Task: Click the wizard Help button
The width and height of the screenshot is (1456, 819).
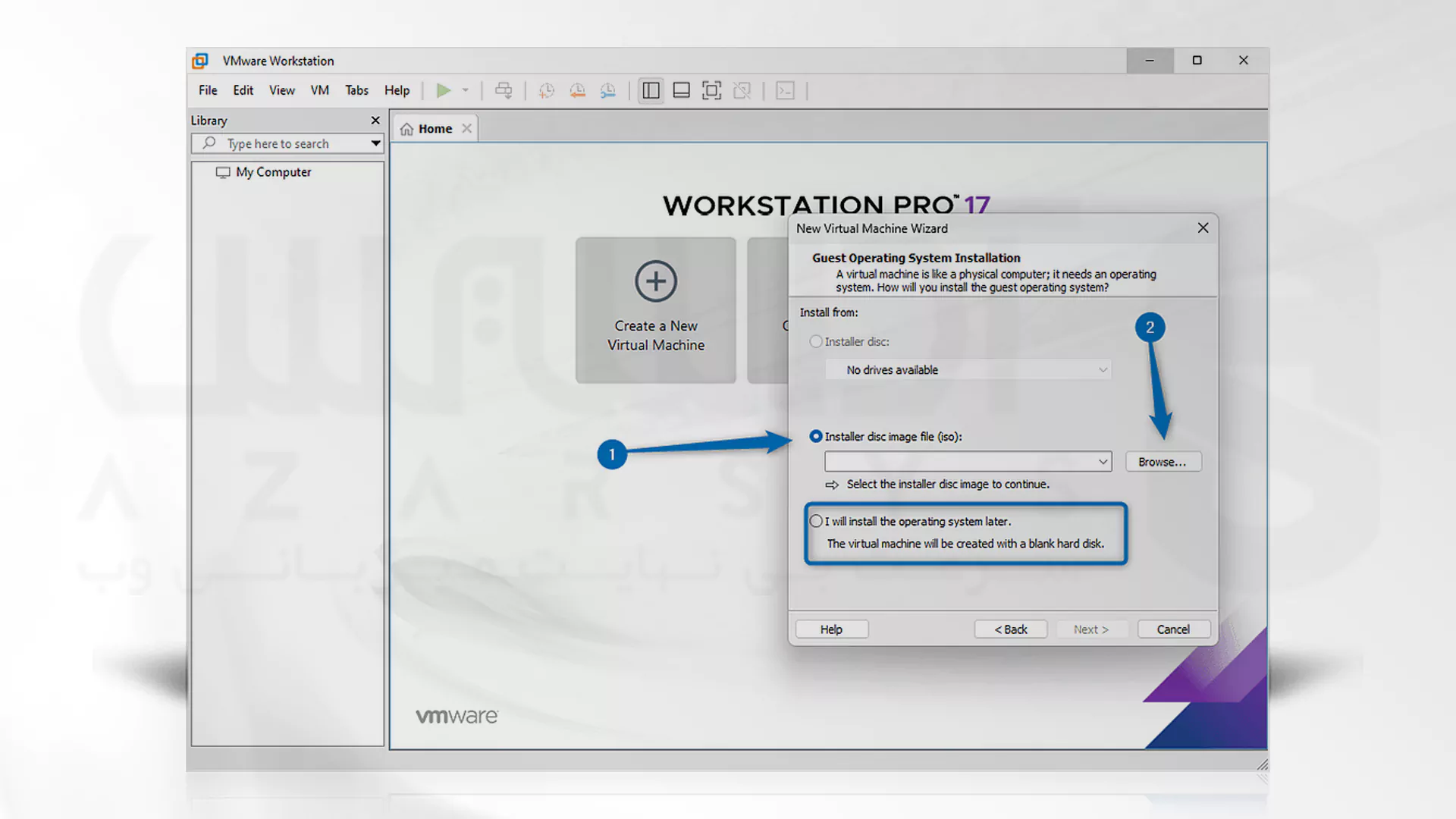Action: [831, 629]
